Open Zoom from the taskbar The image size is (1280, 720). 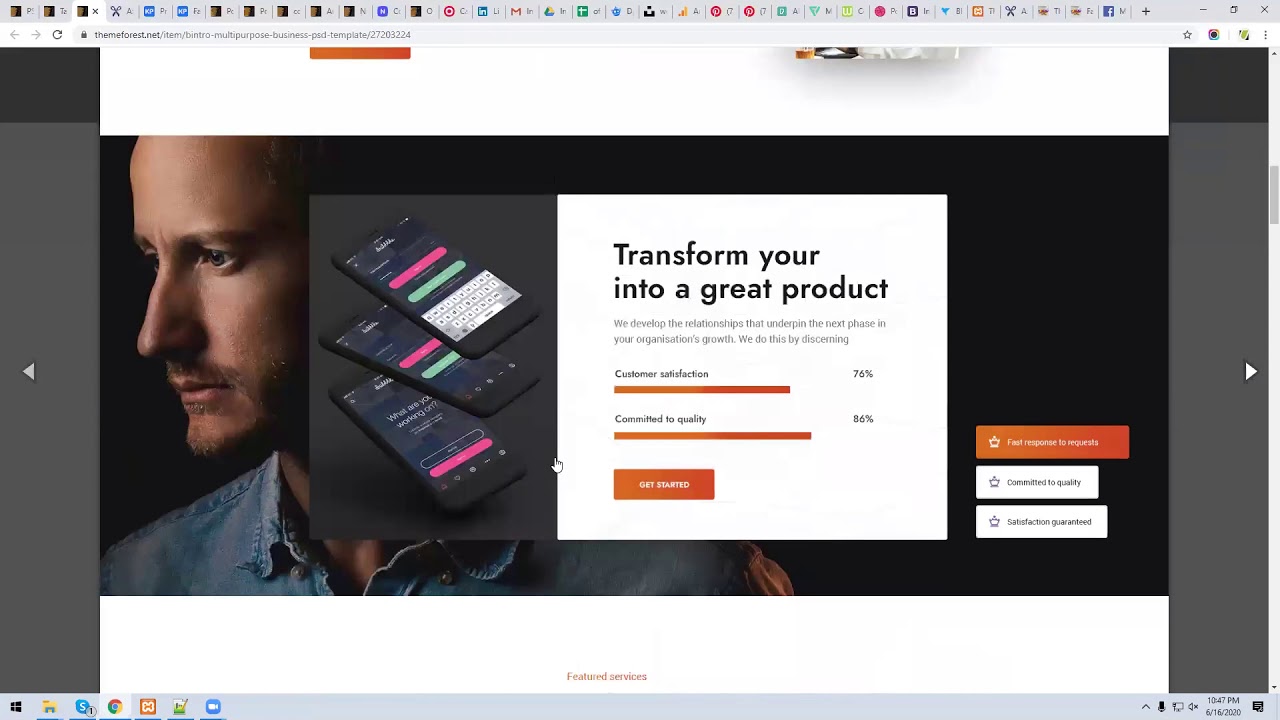click(213, 707)
